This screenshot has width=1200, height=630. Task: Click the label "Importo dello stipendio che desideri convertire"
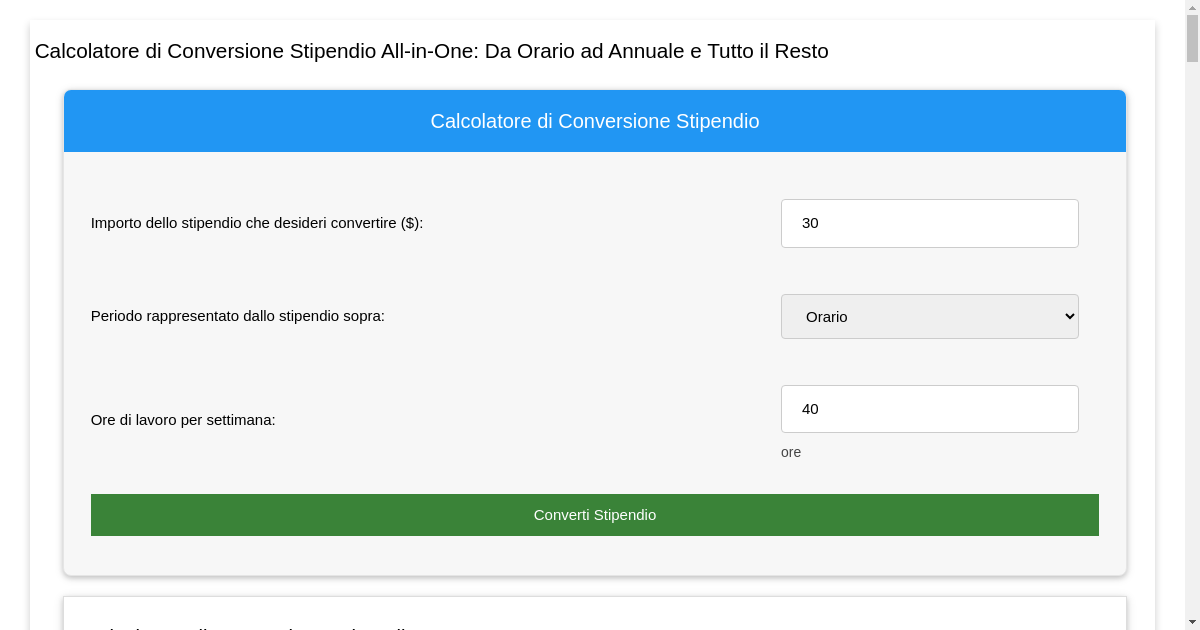(x=256, y=223)
